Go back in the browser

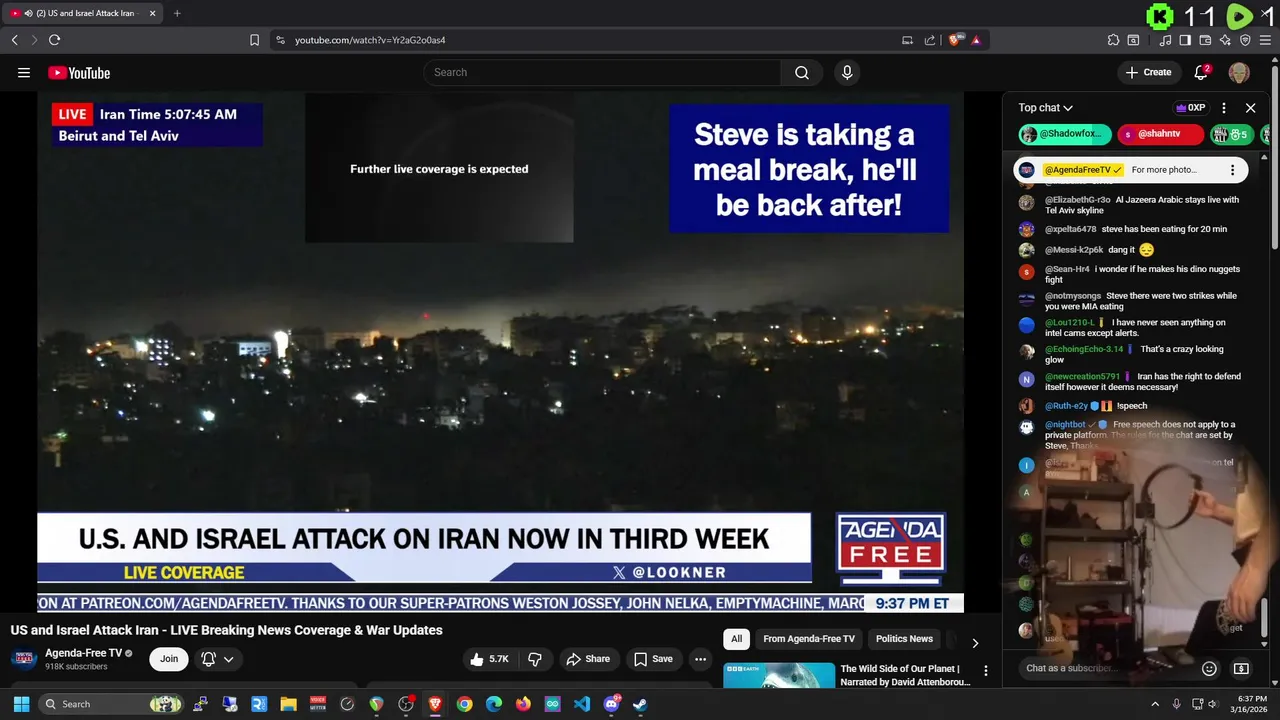14,40
